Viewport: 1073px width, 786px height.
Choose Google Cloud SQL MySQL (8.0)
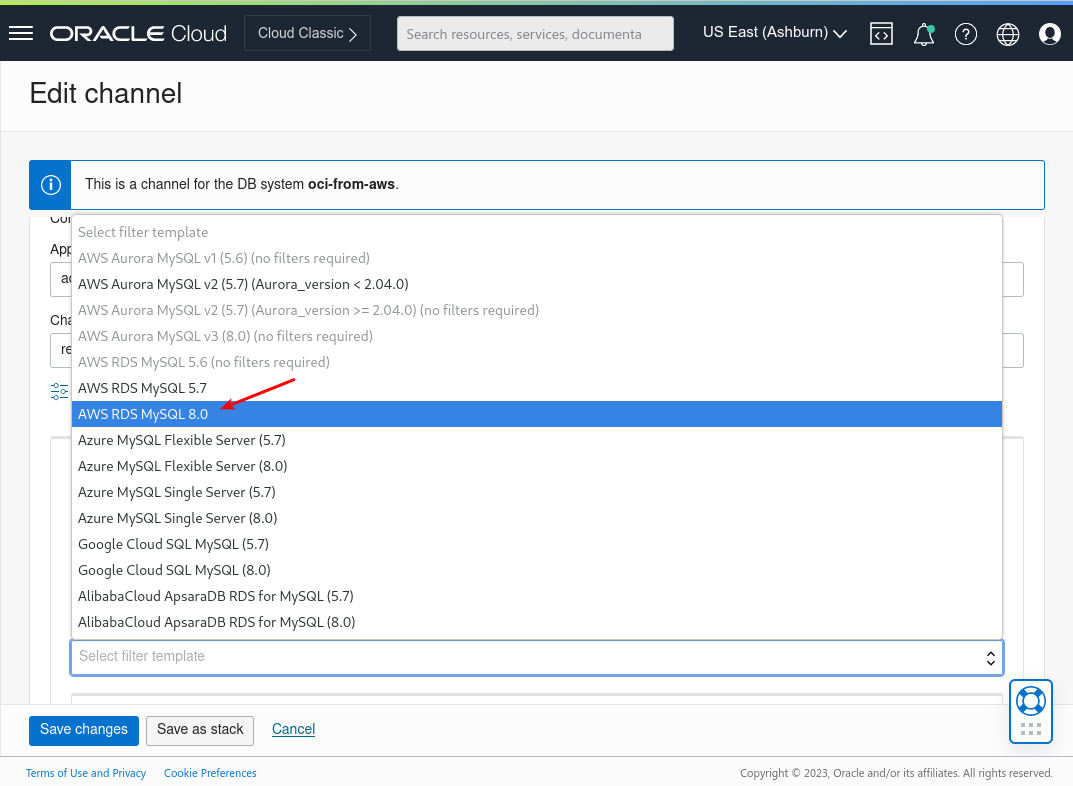537,570
